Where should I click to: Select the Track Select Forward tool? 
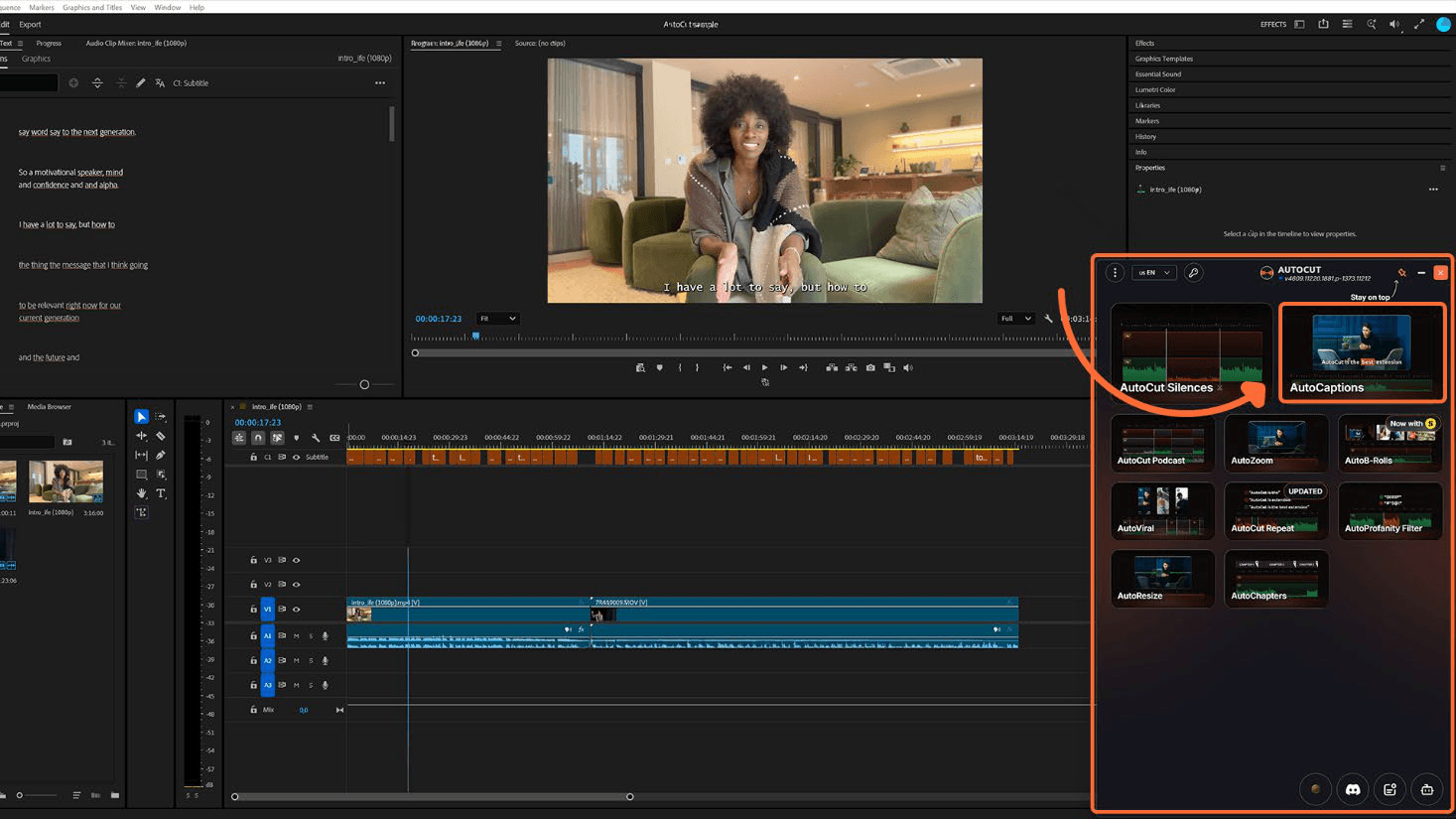point(161,417)
